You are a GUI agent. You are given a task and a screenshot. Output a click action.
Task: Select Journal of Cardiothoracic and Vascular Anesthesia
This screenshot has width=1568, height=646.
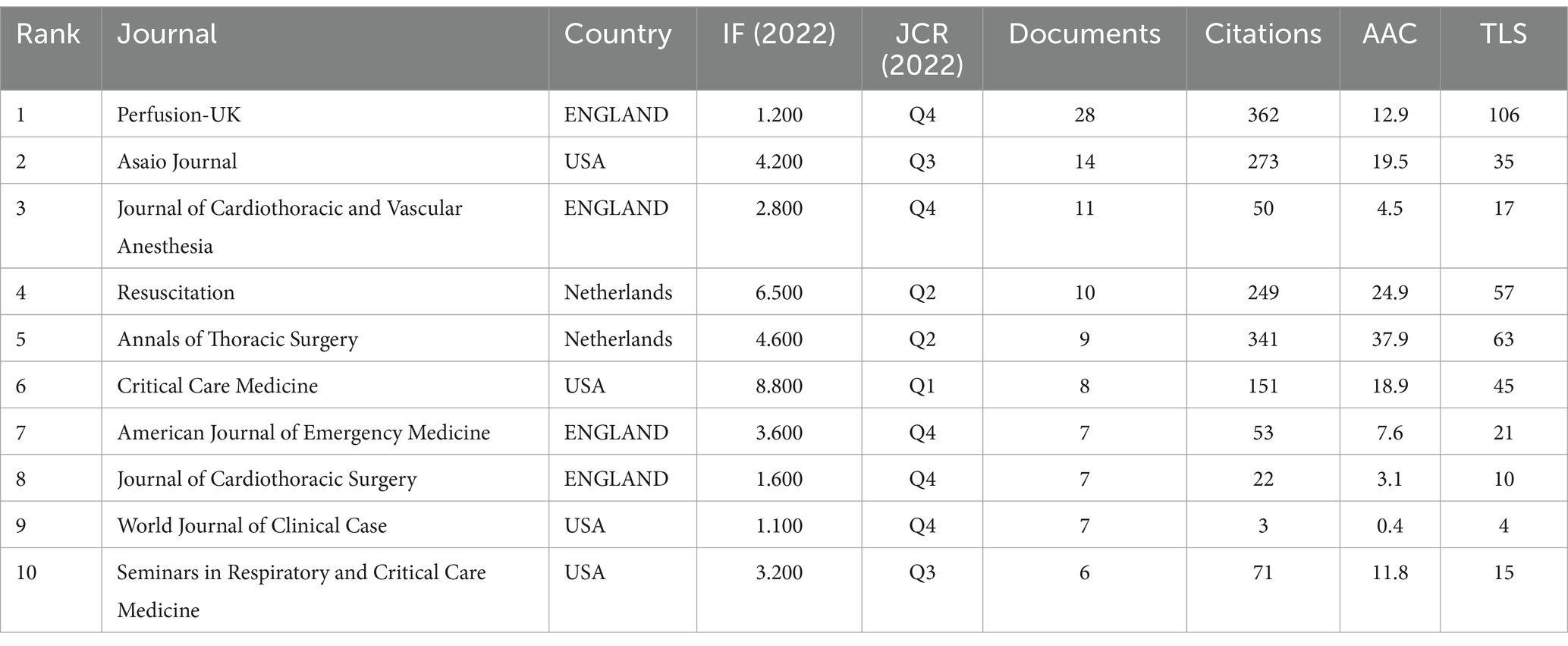click(x=289, y=227)
